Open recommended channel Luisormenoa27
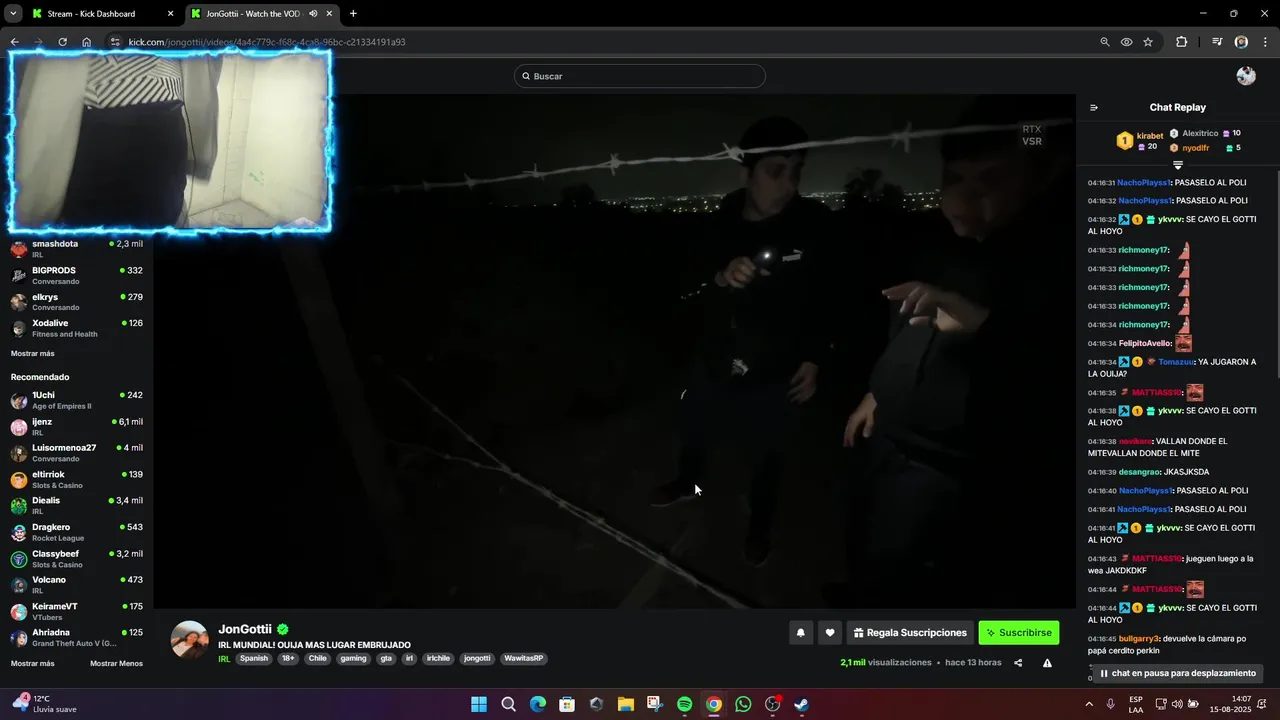The width and height of the screenshot is (1280, 720). 77,453
